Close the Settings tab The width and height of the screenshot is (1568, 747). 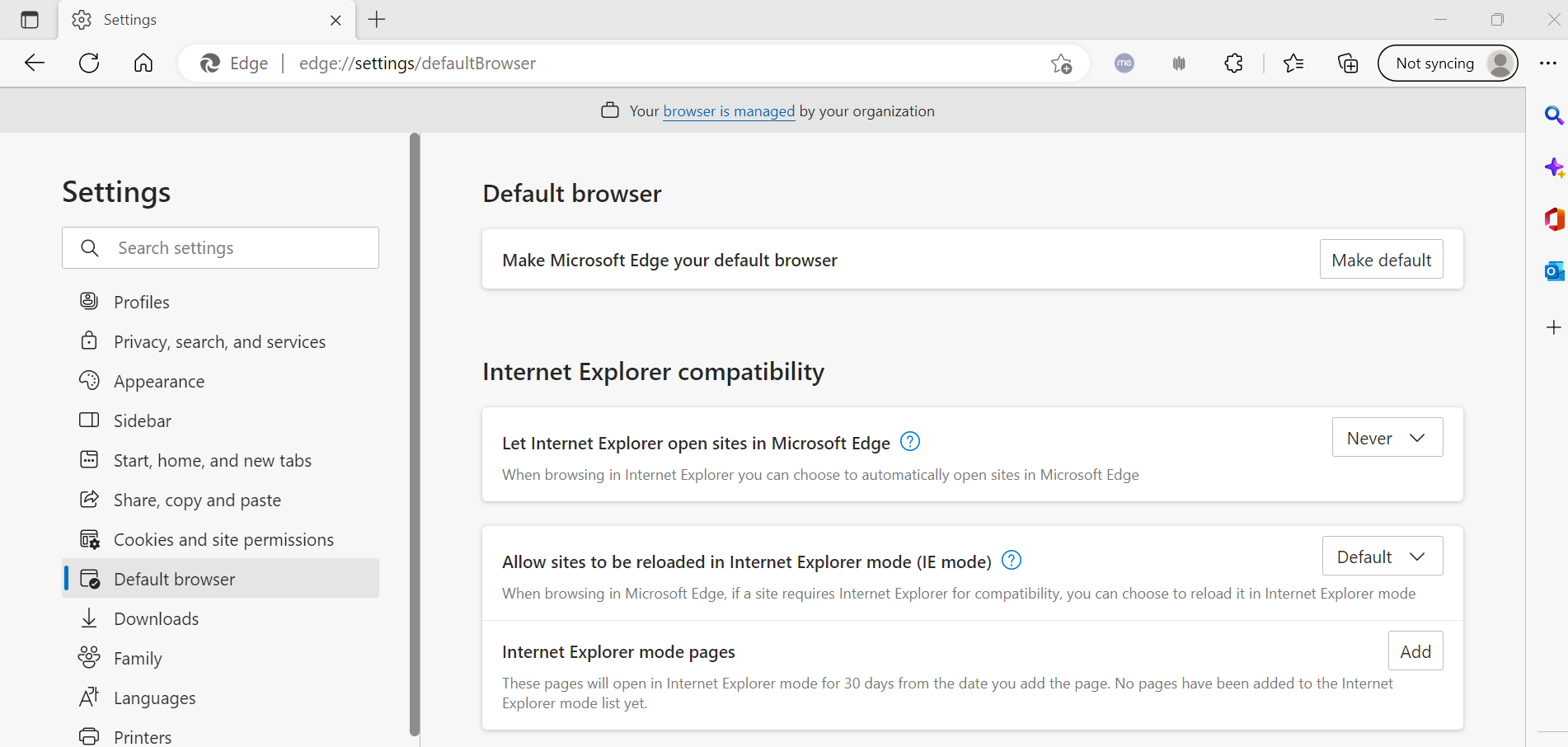[x=336, y=20]
